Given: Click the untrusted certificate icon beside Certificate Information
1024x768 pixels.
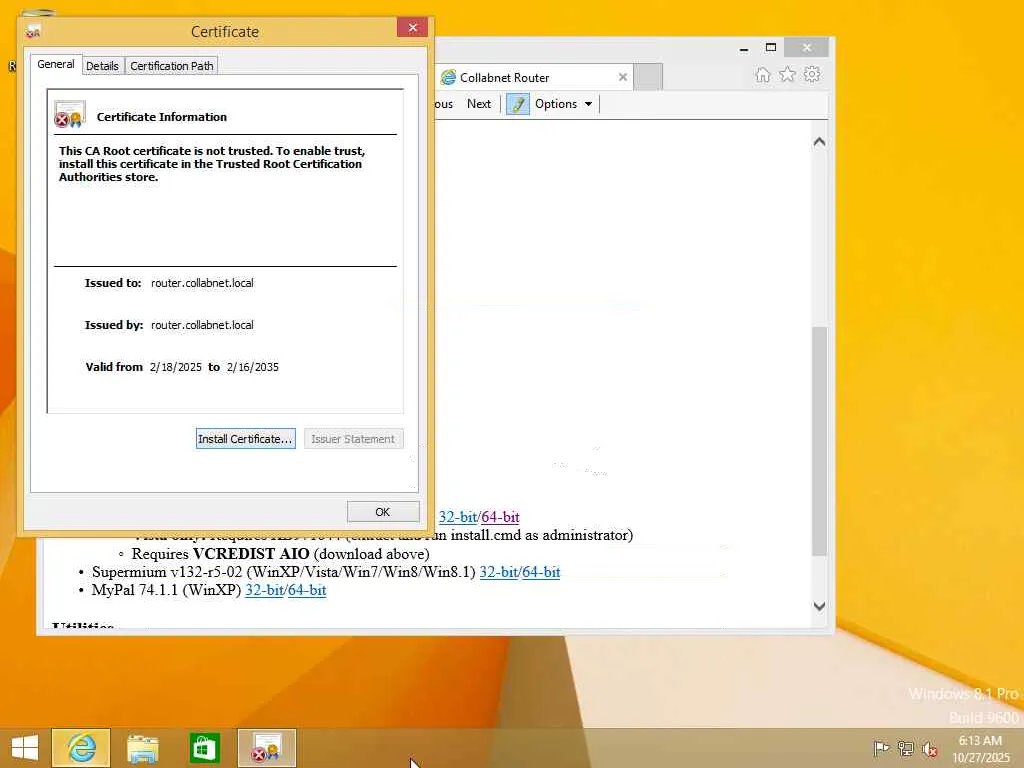Looking at the screenshot, I should pos(69,115).
